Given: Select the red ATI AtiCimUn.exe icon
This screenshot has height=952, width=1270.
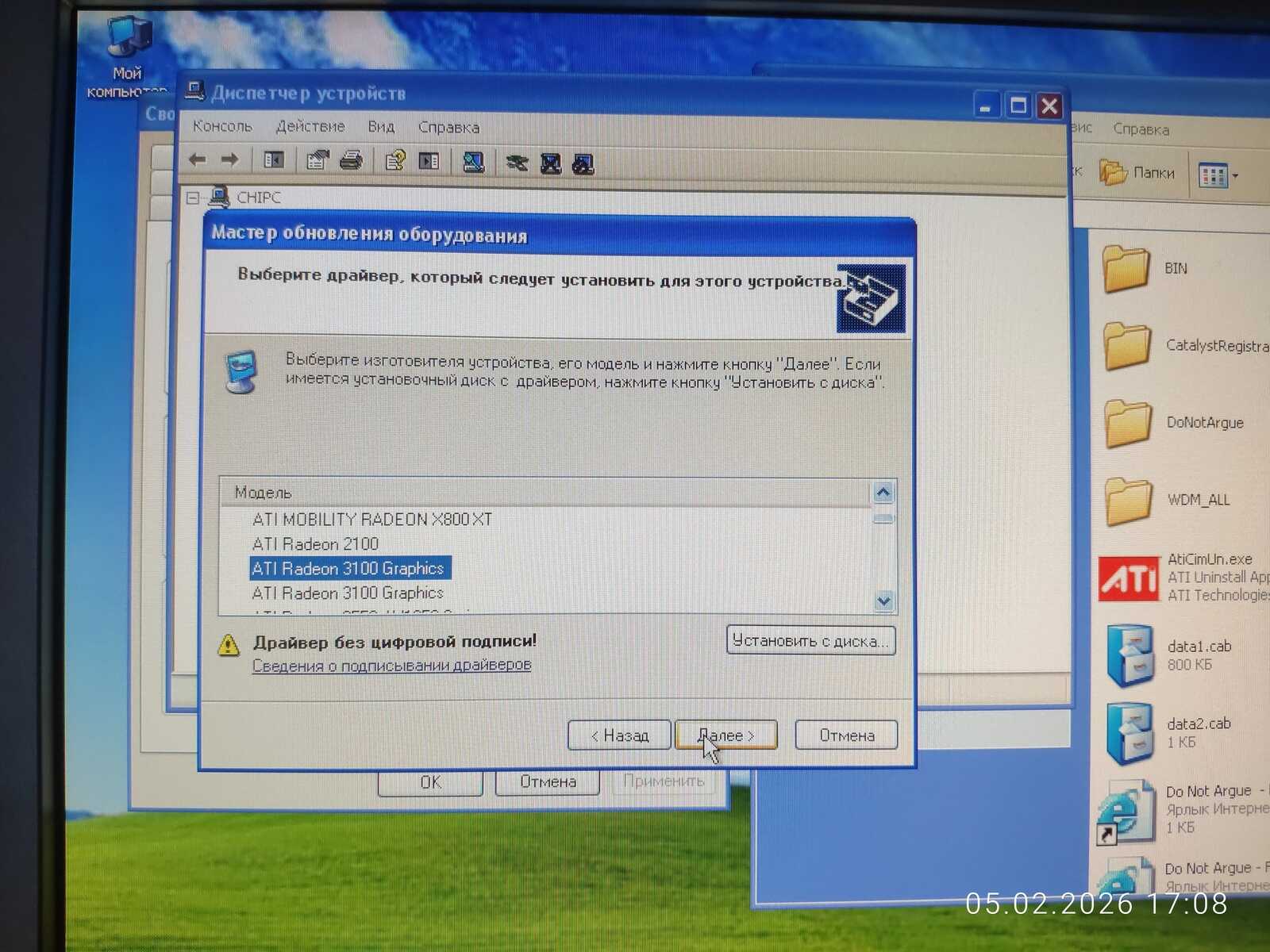Looking at the screenshot, I should 1129,578.
